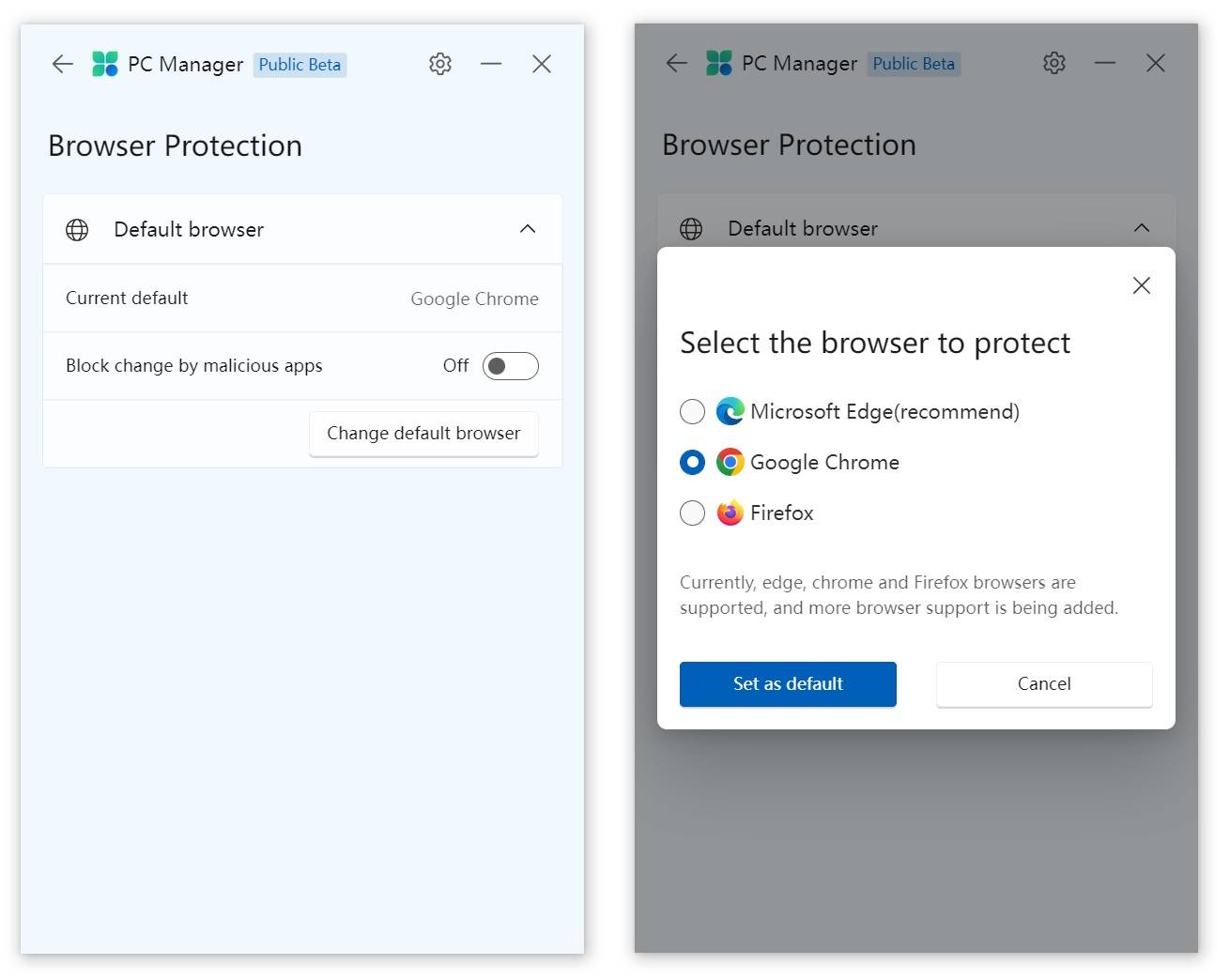Image resolution: width=1230 pixels, height=980 pixels.
Task: Collapse the Default browser section, right window
Action: [1142, 227]
